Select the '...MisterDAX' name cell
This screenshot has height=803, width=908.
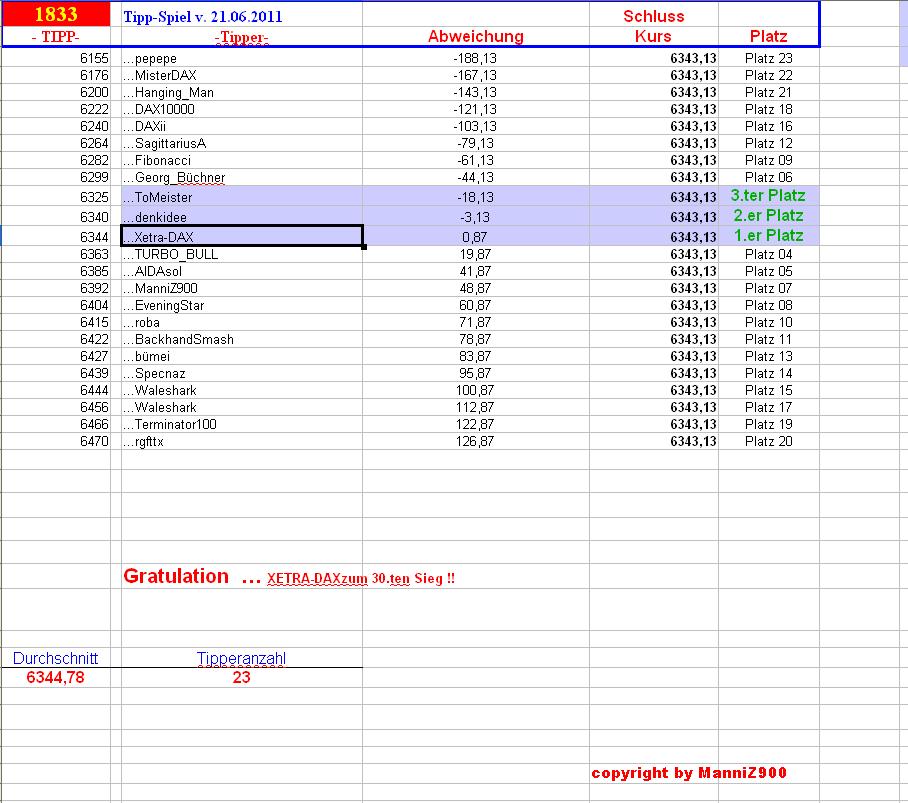point(241,75)
